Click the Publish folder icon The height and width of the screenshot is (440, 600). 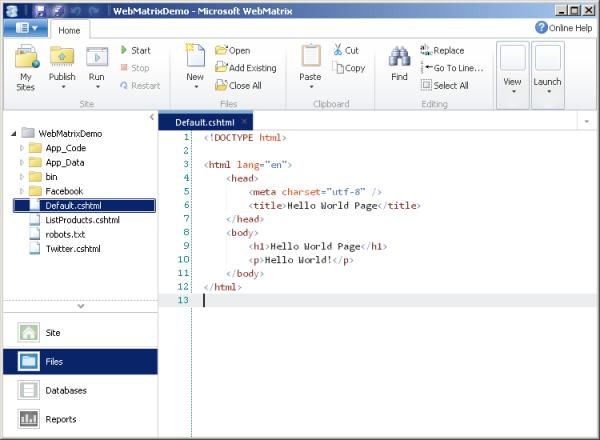[62, 57]
